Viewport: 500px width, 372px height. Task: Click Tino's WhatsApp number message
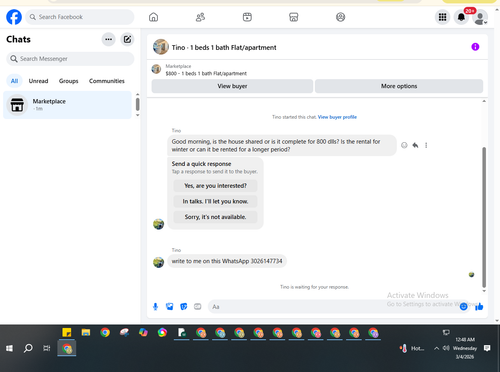pos(227,261)
